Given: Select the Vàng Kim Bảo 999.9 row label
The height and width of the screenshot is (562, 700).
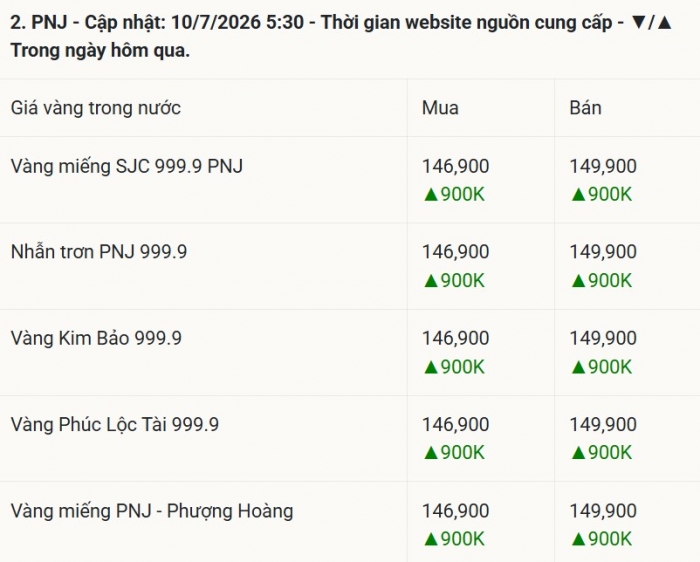Looking at the screenshot, I should (x=96, y=338).
